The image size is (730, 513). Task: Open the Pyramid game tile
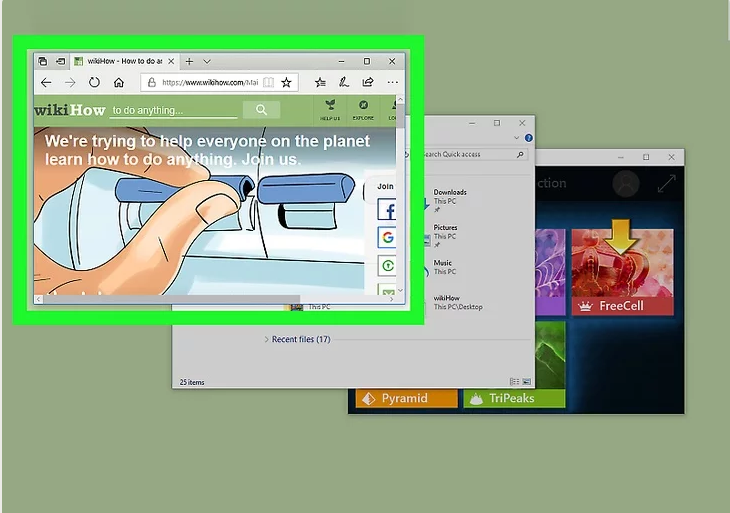pos(406,398)
